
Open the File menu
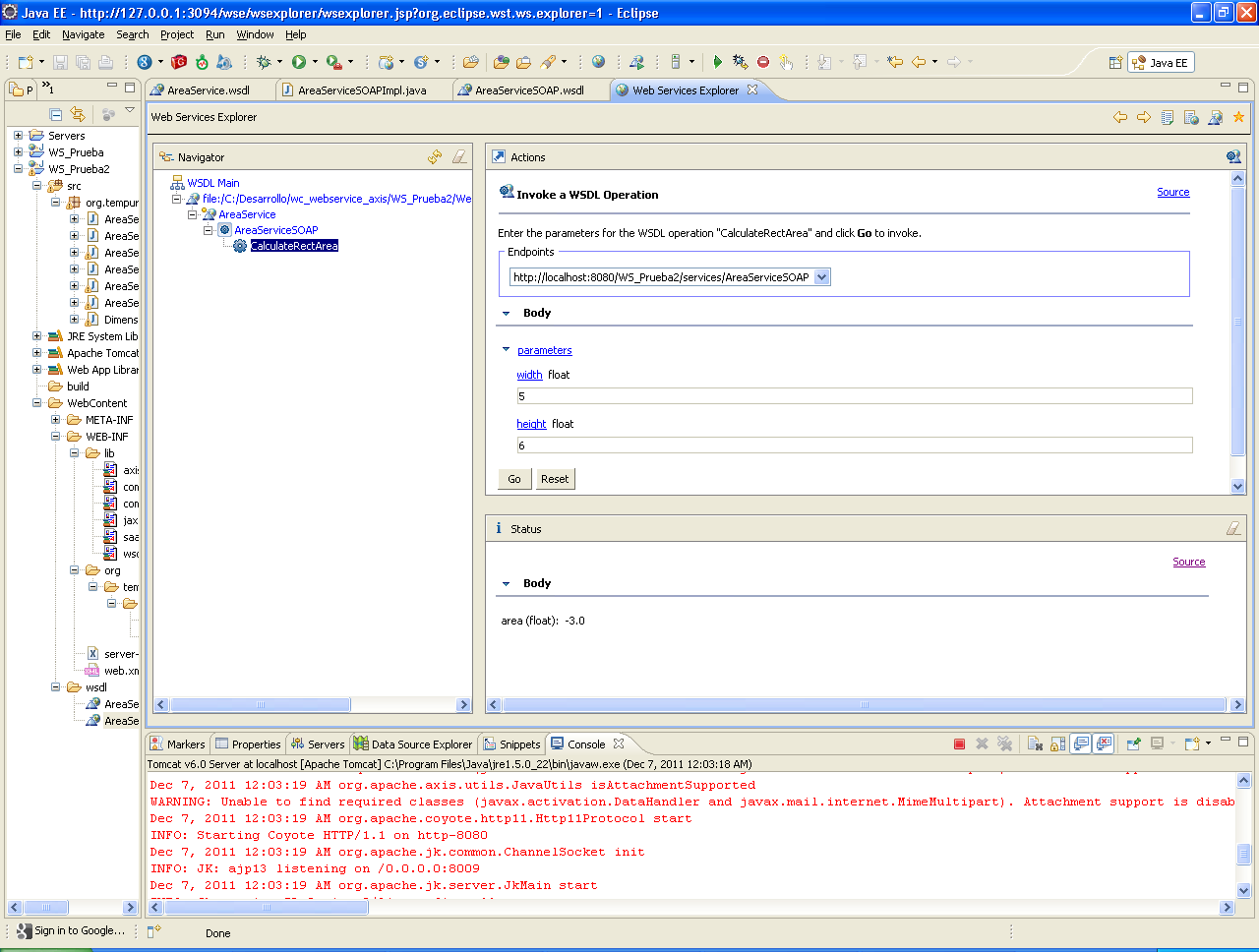13,34
